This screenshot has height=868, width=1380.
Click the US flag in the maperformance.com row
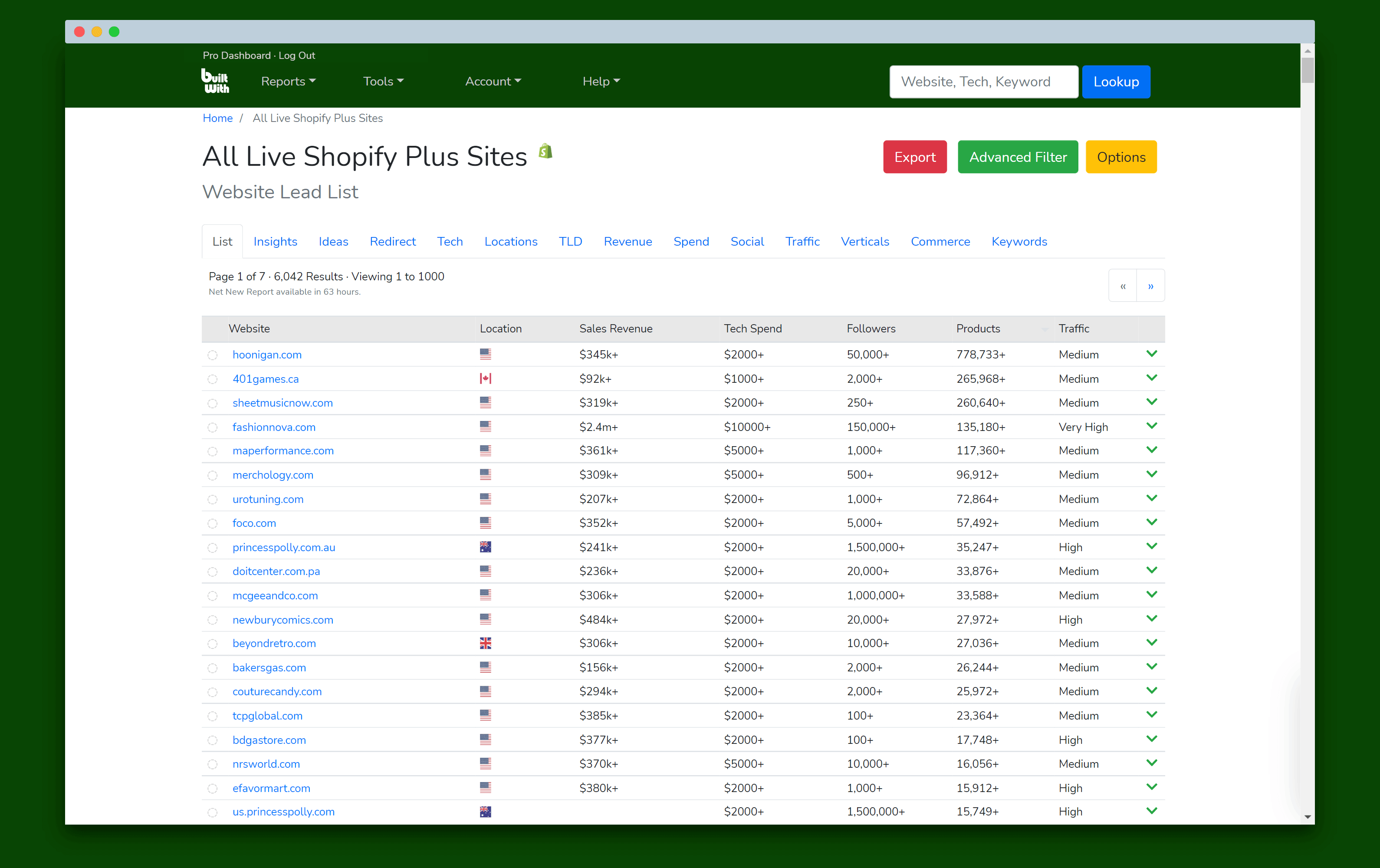486,450
